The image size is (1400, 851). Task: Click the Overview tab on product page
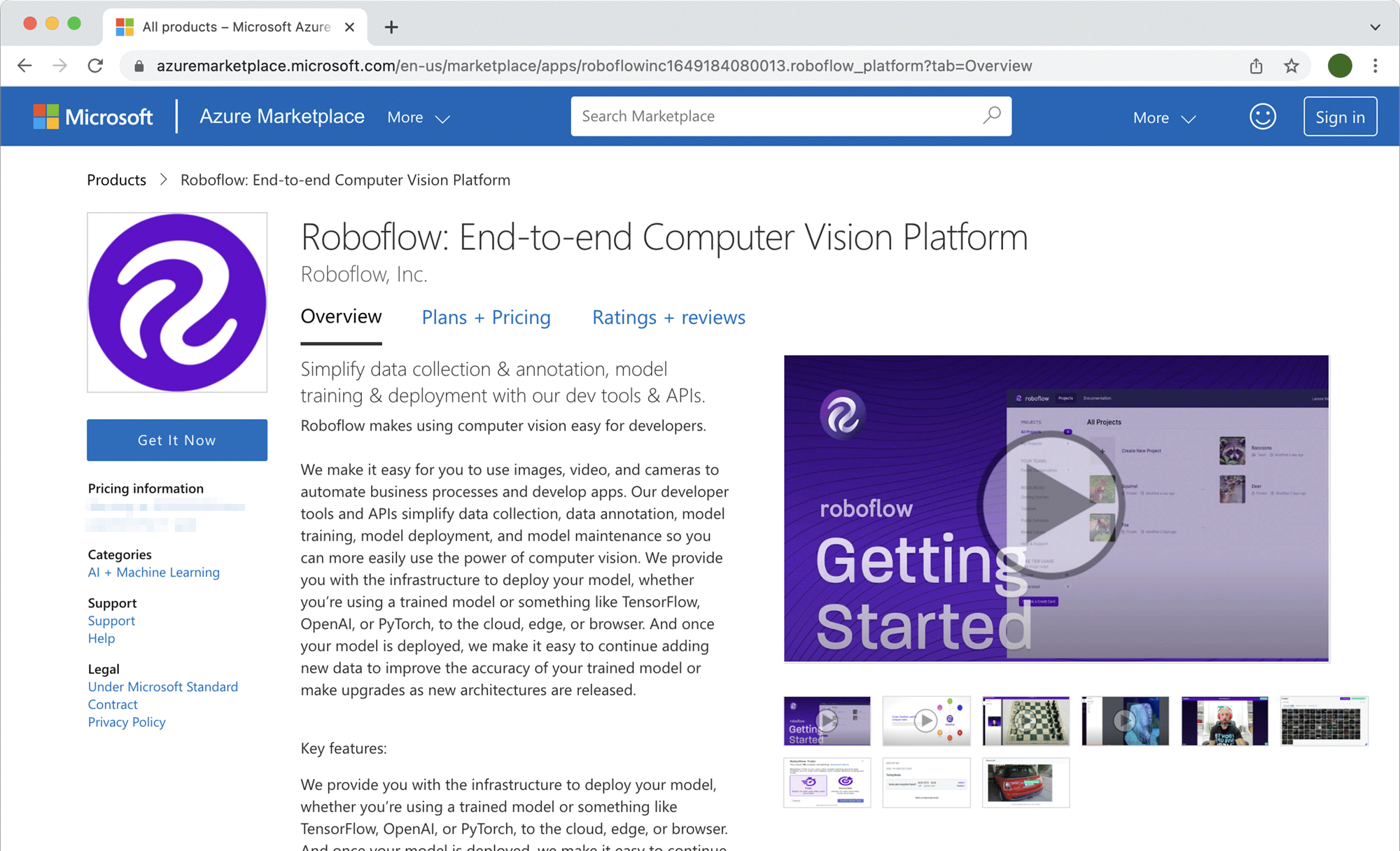(341, 317)
